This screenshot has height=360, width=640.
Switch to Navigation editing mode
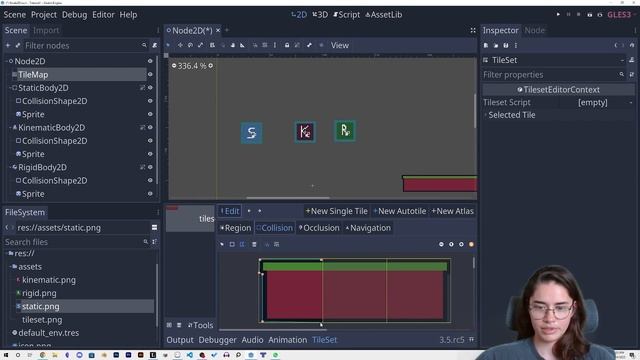(x=368, y=228)
